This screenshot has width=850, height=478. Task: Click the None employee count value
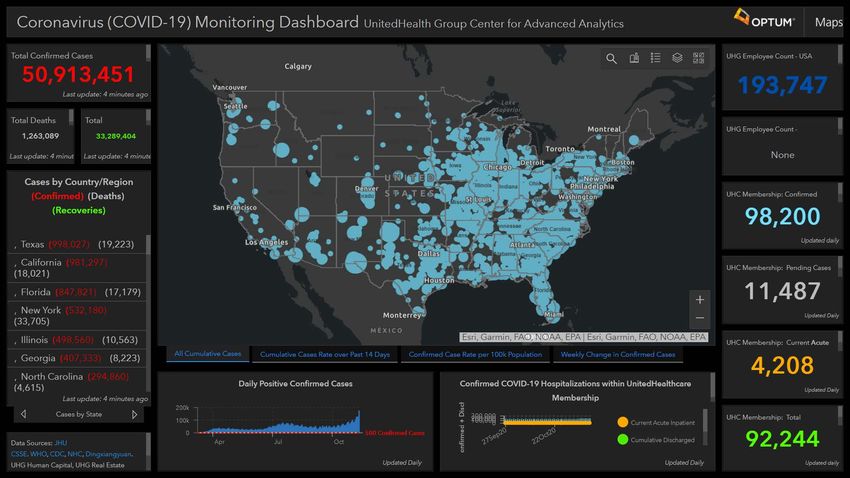pos(782,155)
